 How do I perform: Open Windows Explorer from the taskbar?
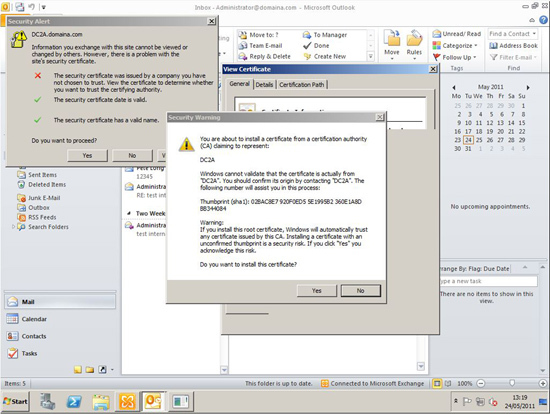pyautogui.click(x=101, y=402)
